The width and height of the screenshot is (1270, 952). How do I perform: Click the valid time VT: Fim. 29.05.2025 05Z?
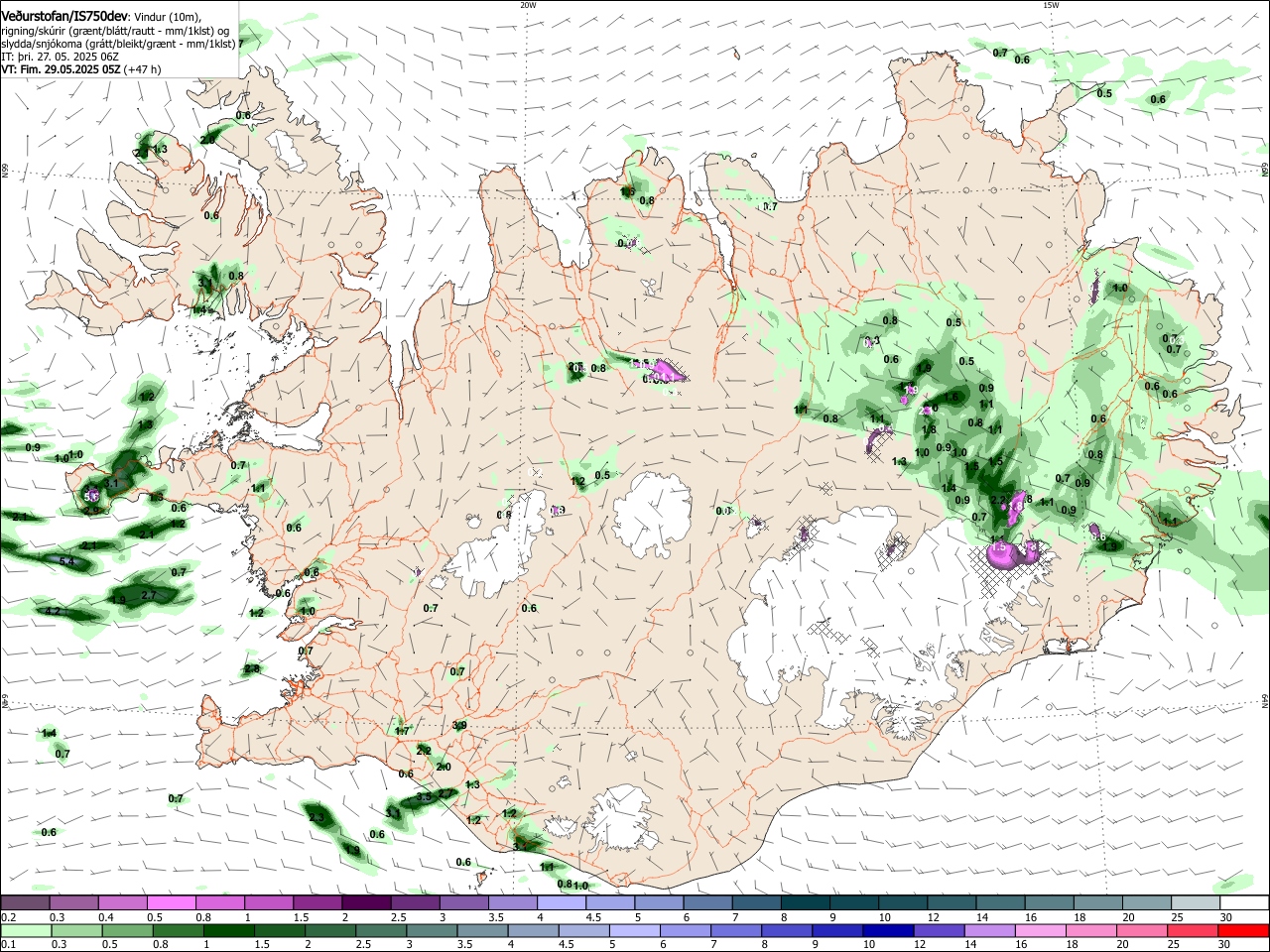62,69
